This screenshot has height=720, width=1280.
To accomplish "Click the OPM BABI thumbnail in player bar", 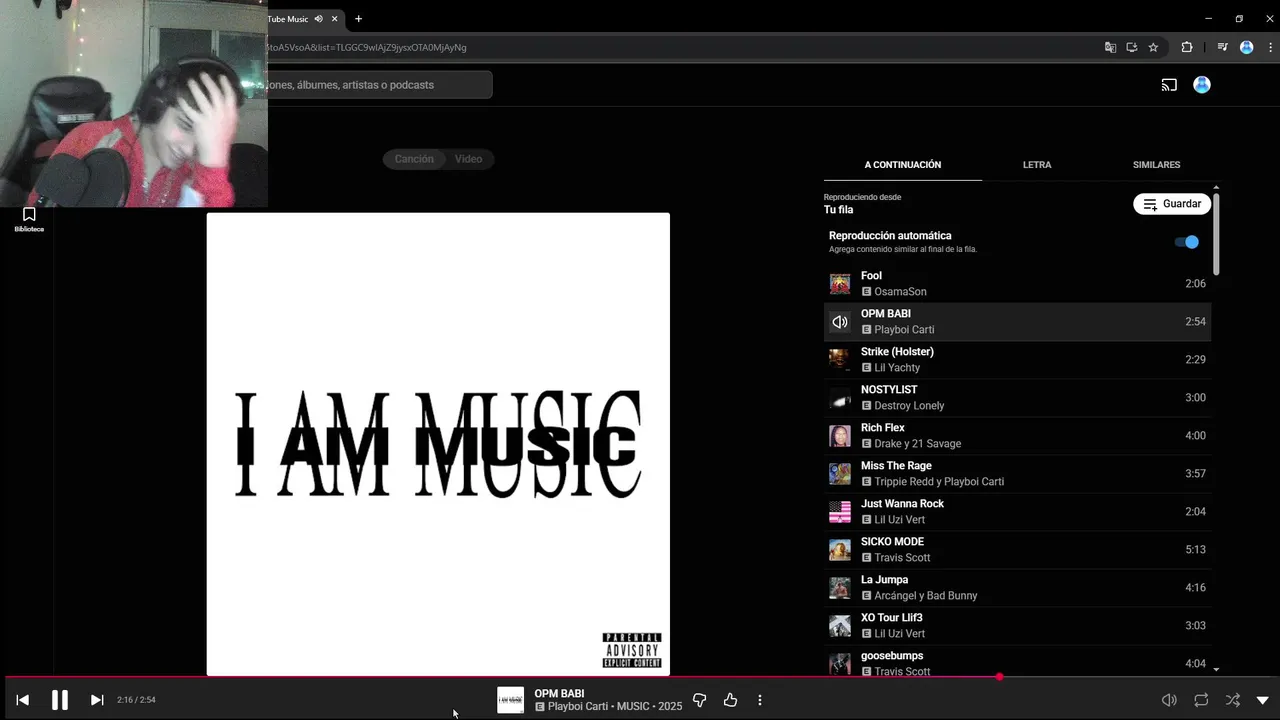I will click(510, 700).
